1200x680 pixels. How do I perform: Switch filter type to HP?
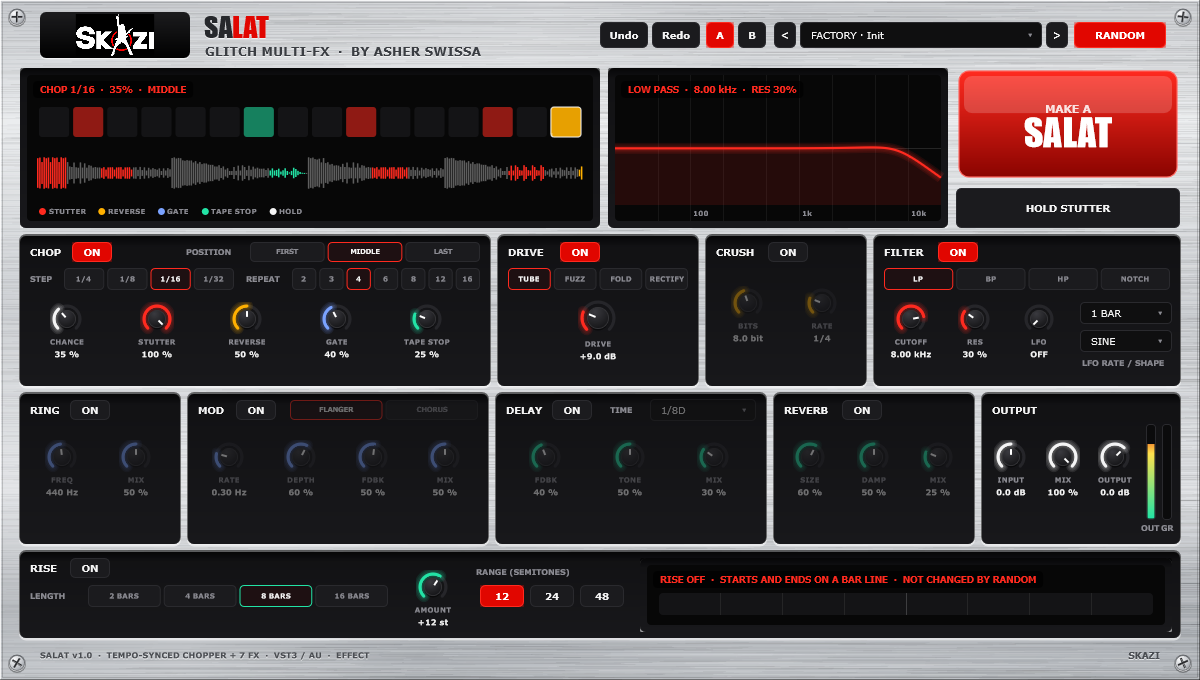click(x=1063, y=279)
